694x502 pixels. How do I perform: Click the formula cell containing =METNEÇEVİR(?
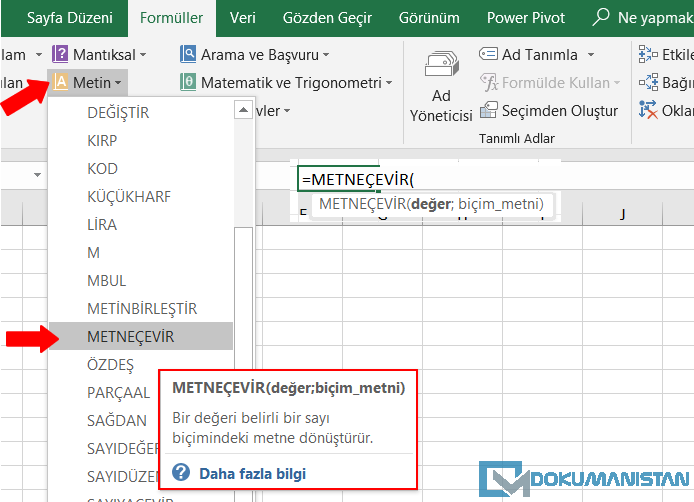[x=339, y=179]
